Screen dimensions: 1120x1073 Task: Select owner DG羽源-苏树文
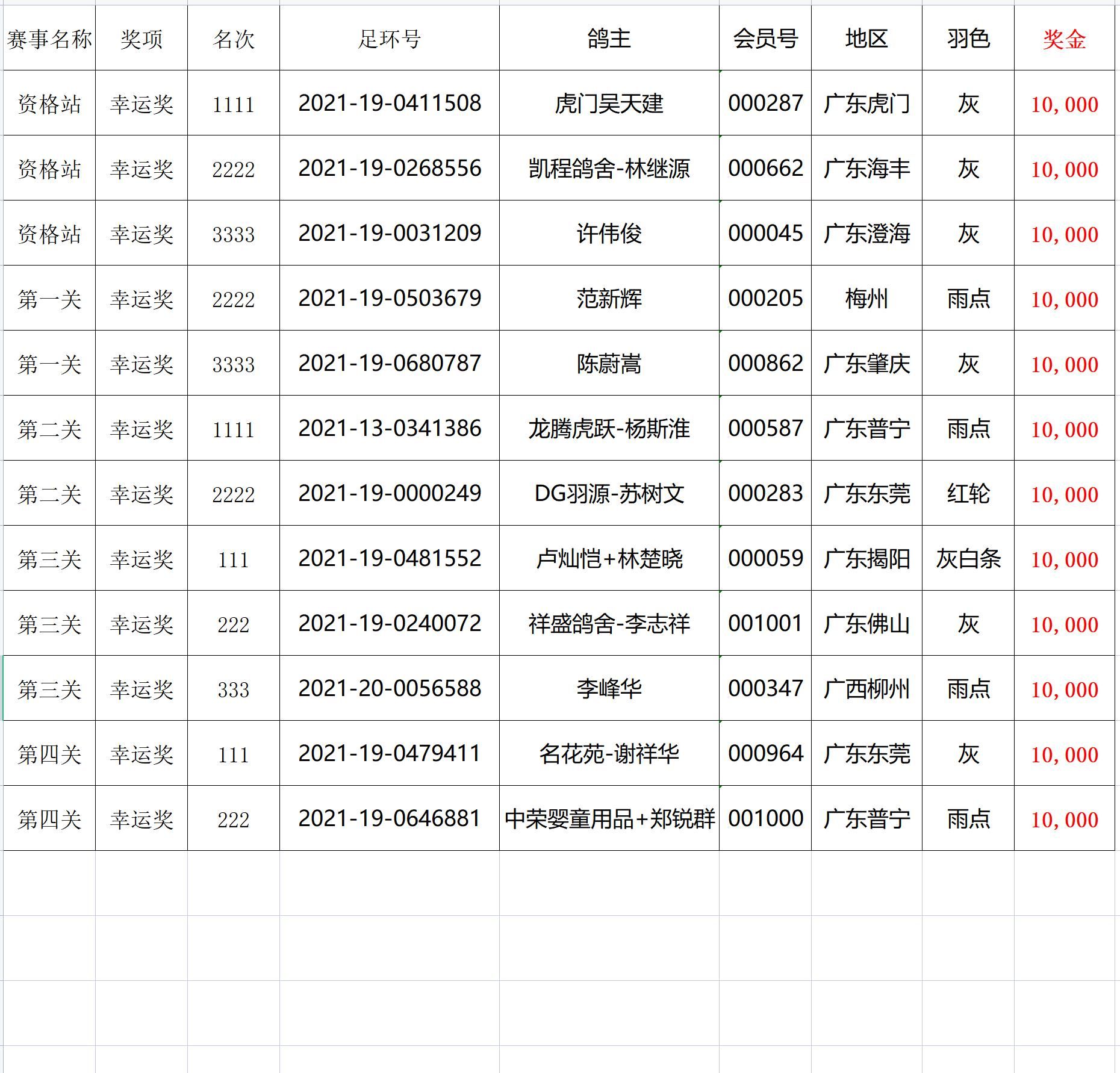pyautogui.click(x=609, y=493)
